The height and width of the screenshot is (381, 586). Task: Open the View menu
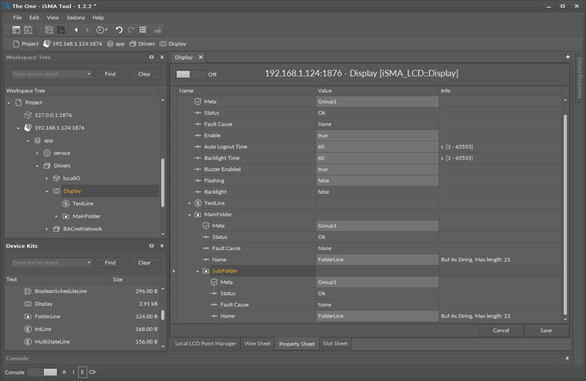(53, 18)
